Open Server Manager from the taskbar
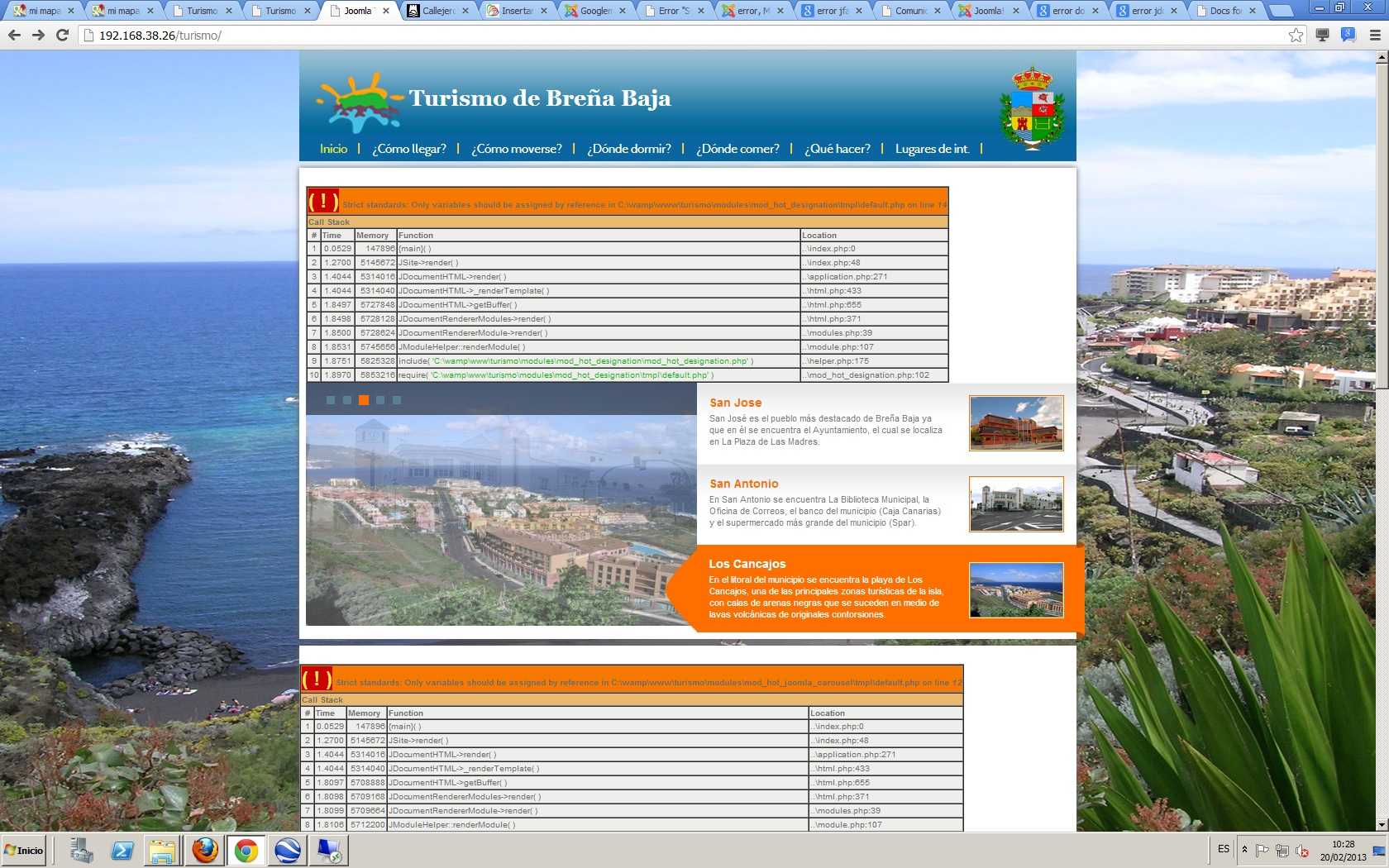The width and height of the screenshot is (1389, 868). click(81, 850)
